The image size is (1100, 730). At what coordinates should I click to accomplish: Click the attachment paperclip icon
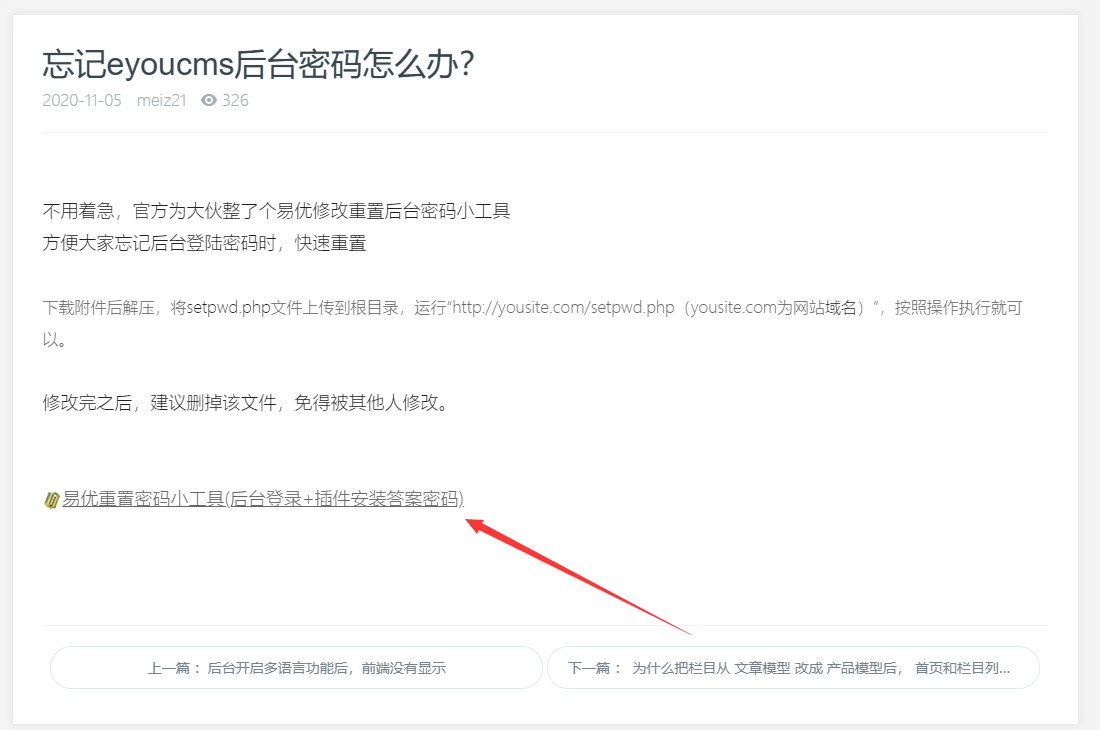click(51, 500)
